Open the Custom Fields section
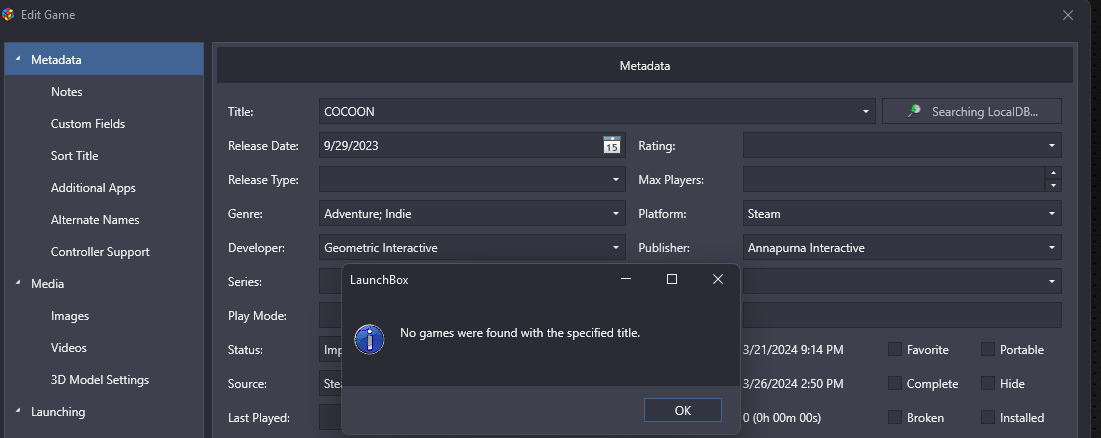 [x=88, y=124]
